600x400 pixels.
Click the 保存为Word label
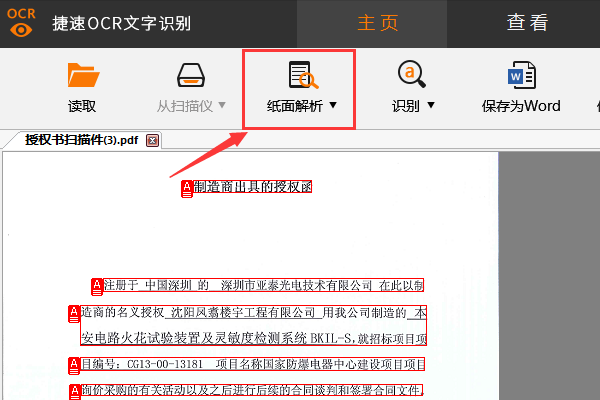(x=521, y=106)
